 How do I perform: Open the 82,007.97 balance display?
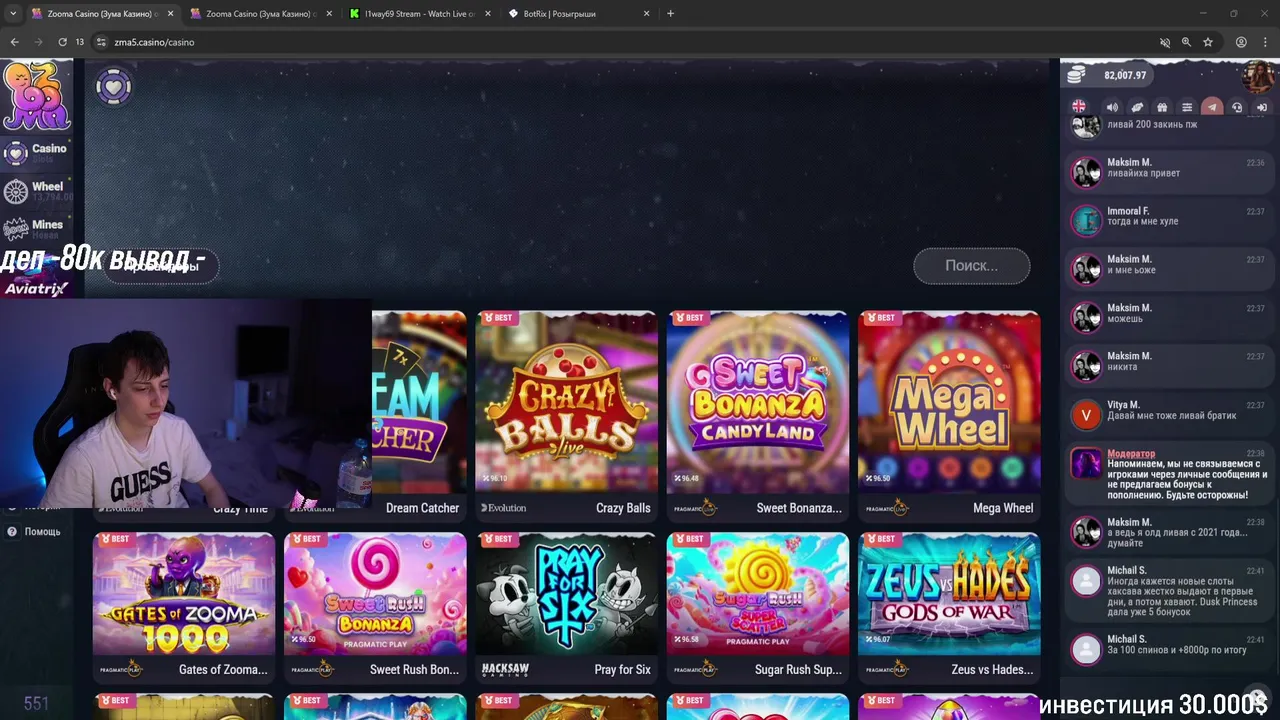[1125, 76]
